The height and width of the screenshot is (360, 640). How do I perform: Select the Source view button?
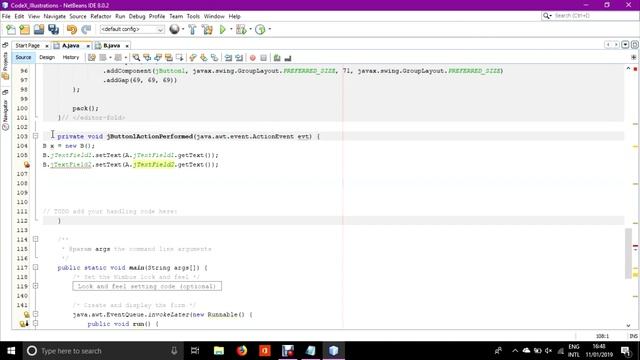23,58
